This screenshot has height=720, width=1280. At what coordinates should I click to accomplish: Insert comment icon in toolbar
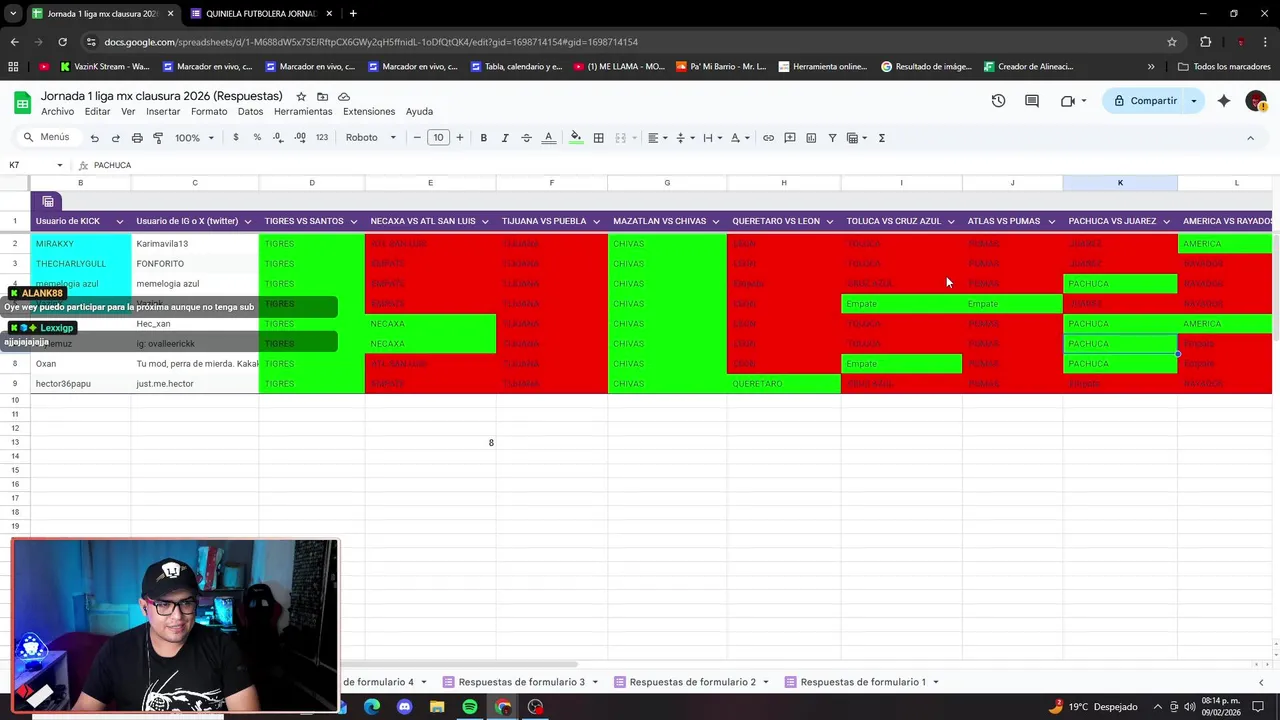[x=790, y=138]
